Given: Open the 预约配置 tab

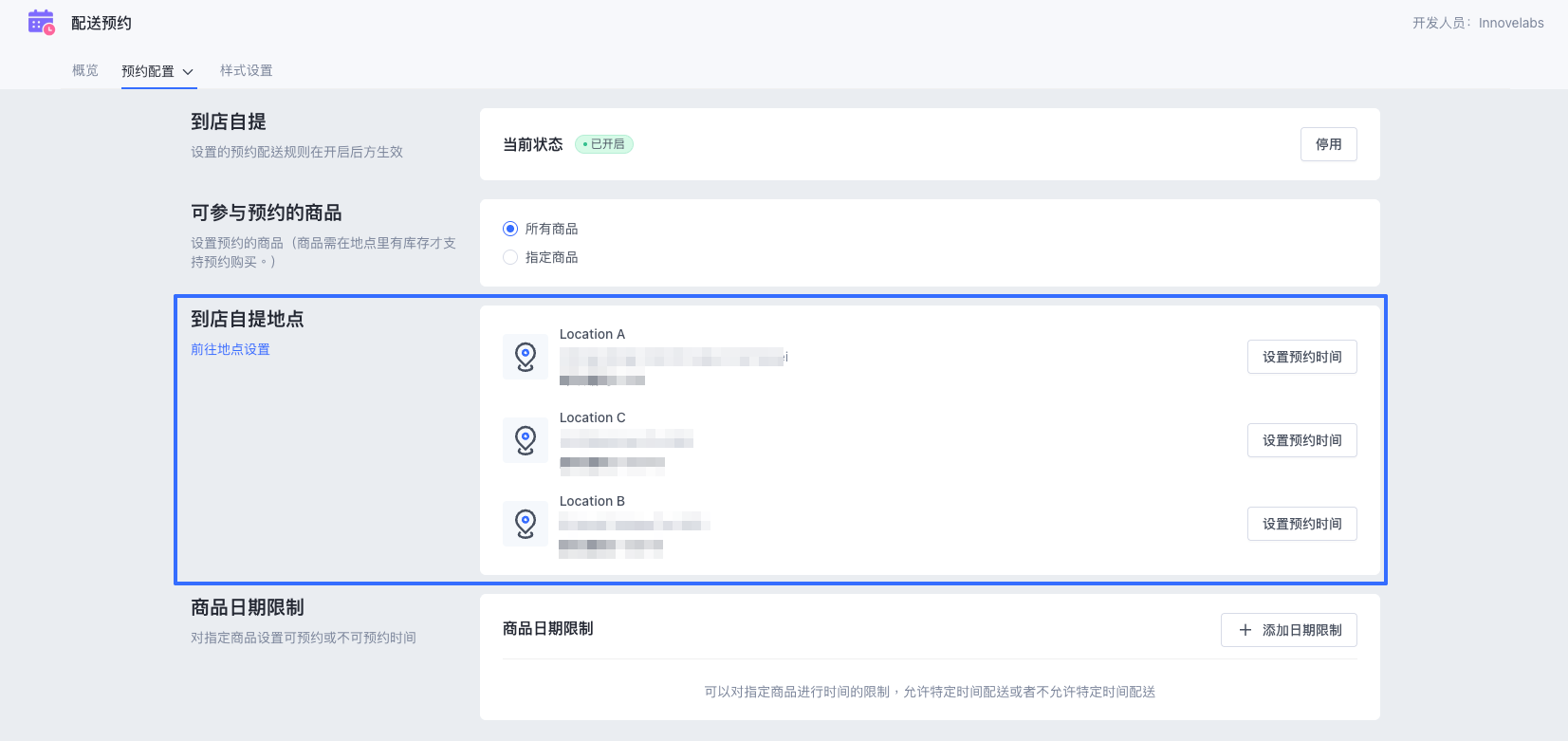Looking at the screenshot, I should pos(148,71).
